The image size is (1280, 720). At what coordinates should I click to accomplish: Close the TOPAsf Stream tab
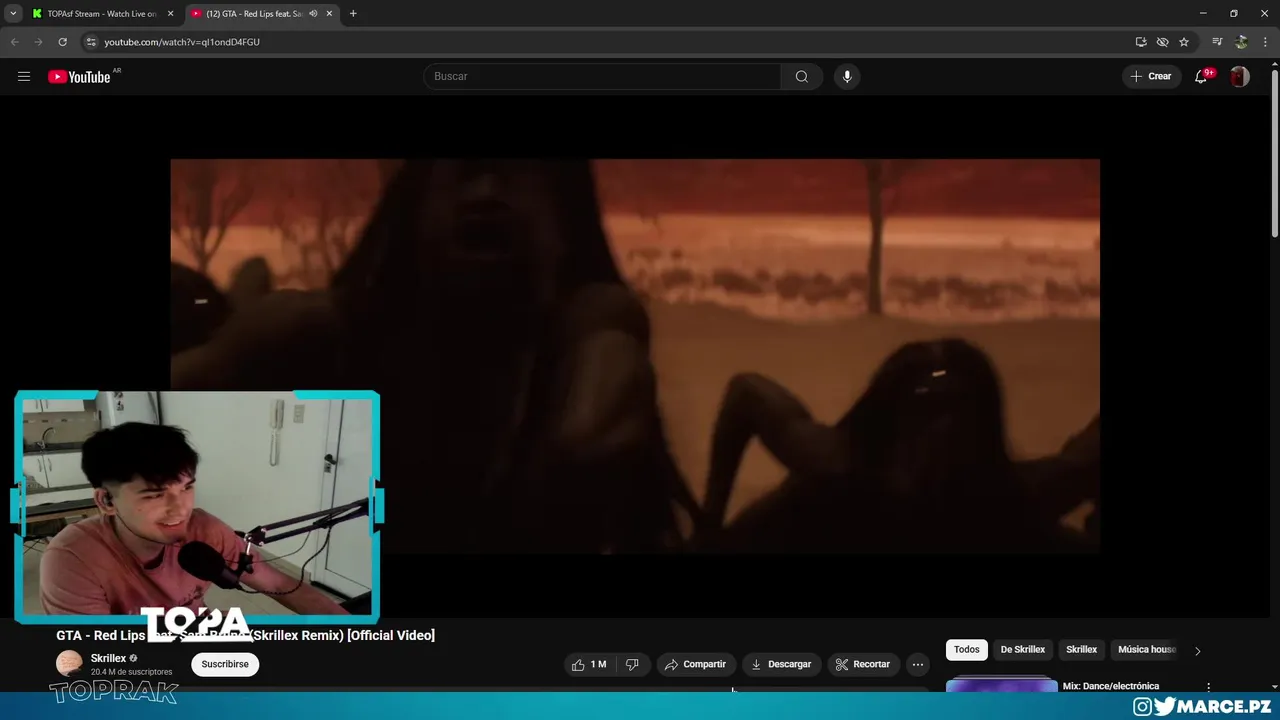coord(170,14)
